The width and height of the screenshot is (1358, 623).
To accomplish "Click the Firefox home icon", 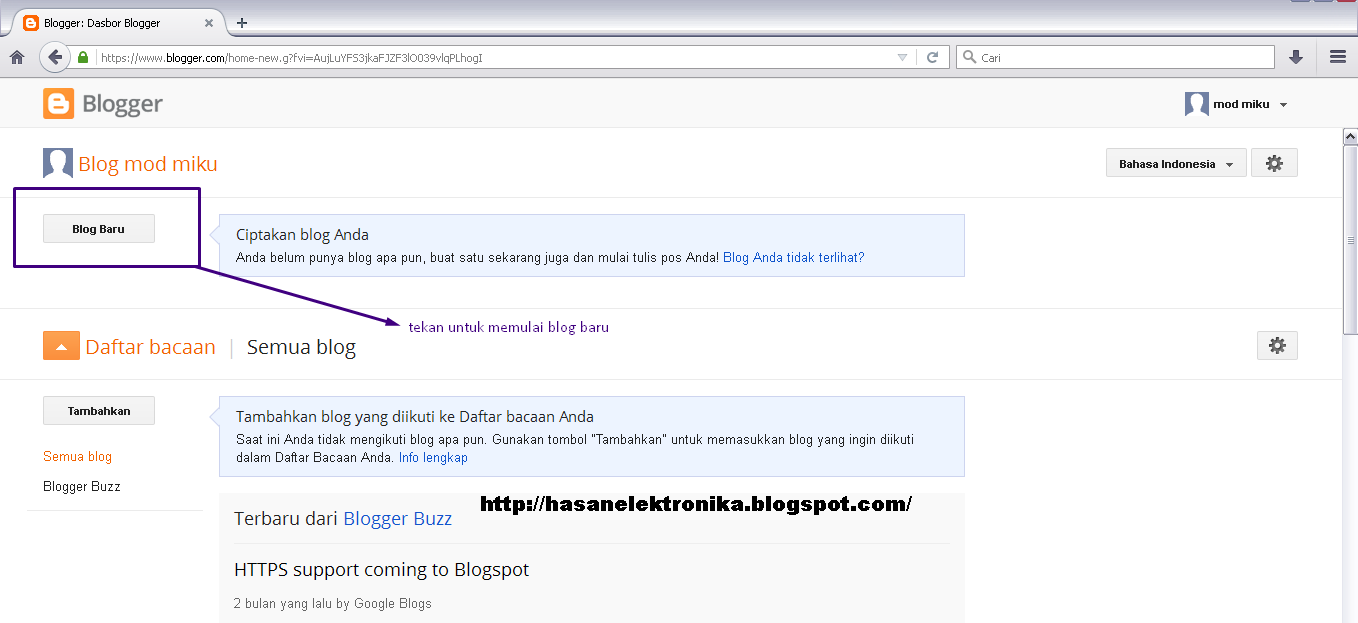I will coord(17,58).
